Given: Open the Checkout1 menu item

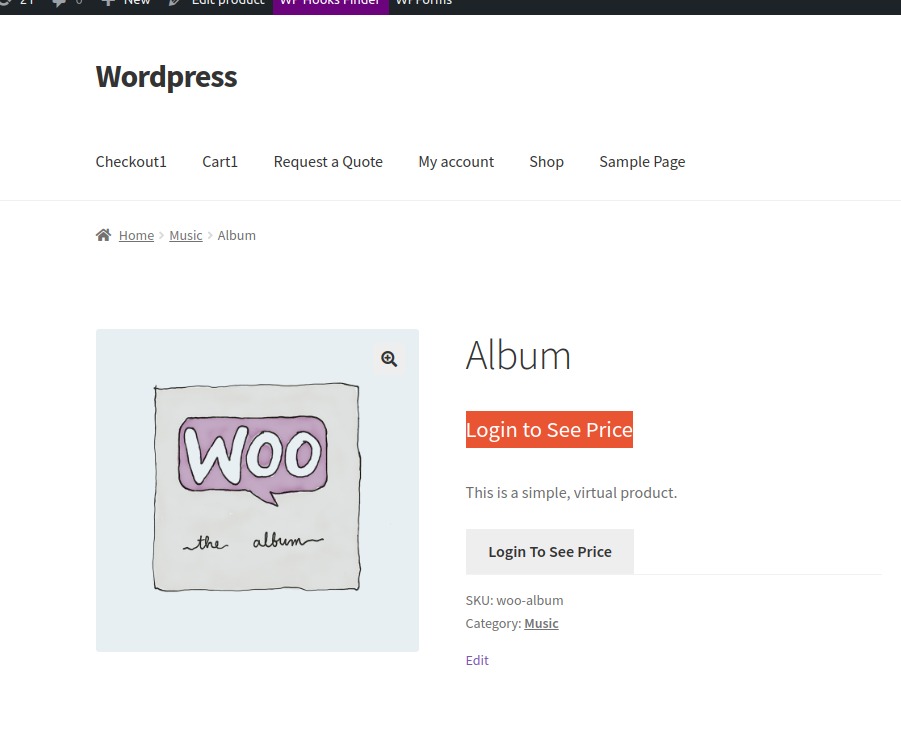Looking at the screenshot, I should [131, 161].
